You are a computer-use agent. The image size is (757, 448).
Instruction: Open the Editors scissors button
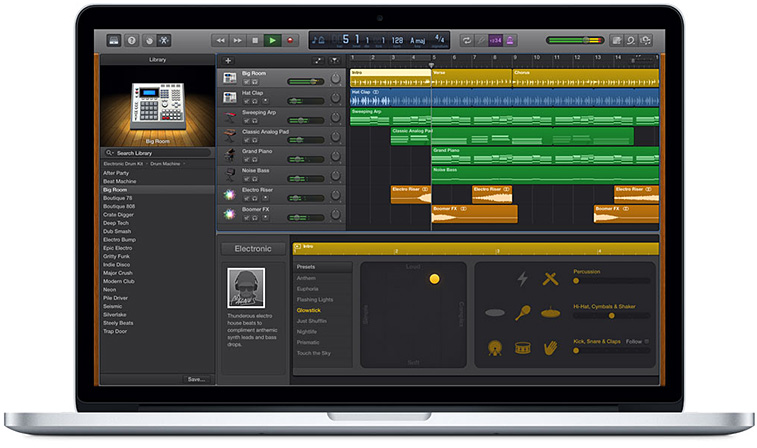coord(164,41)
